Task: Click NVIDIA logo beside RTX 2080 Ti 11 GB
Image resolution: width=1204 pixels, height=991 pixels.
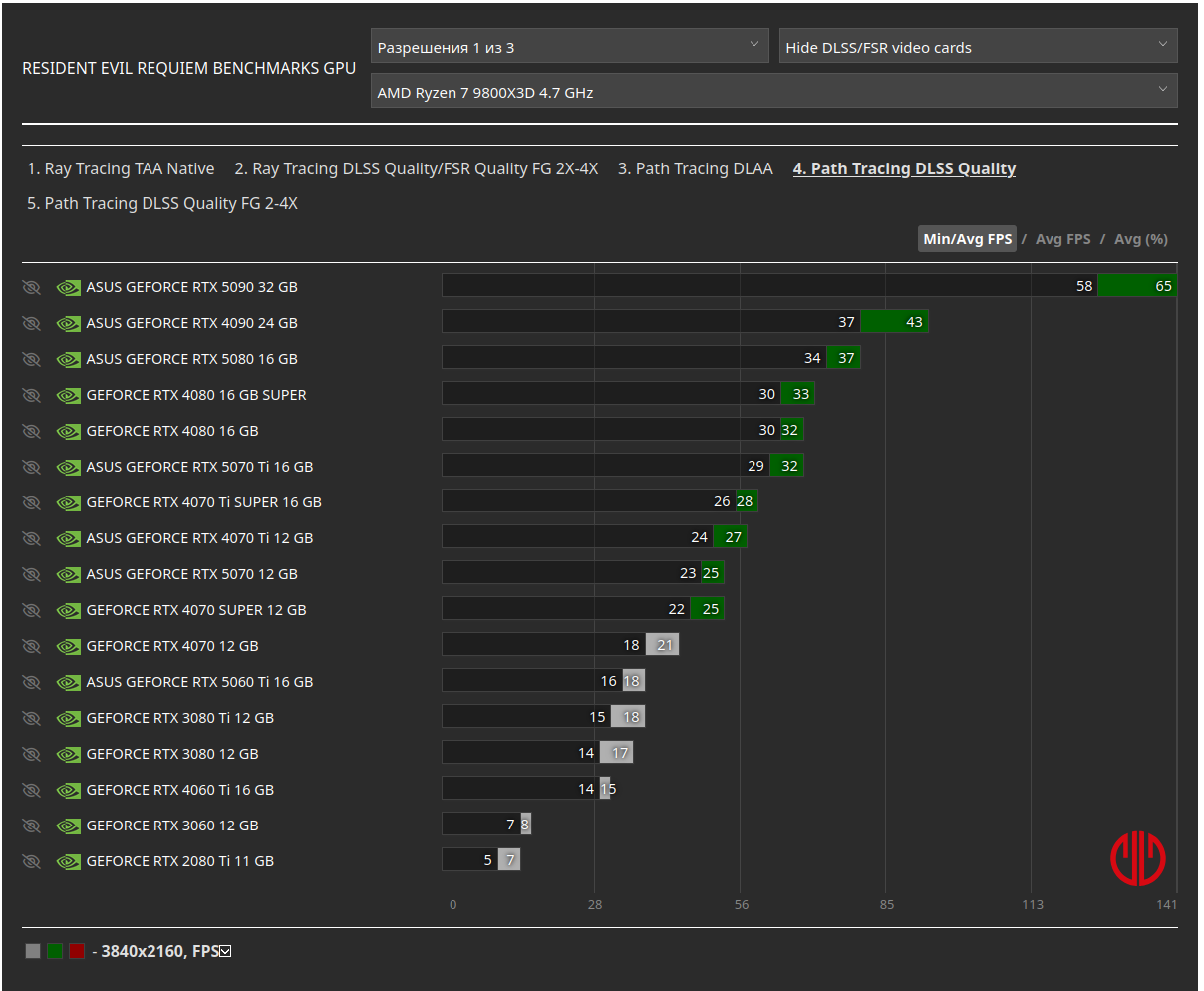Action: pyautogui.click(x=68, y=861)
